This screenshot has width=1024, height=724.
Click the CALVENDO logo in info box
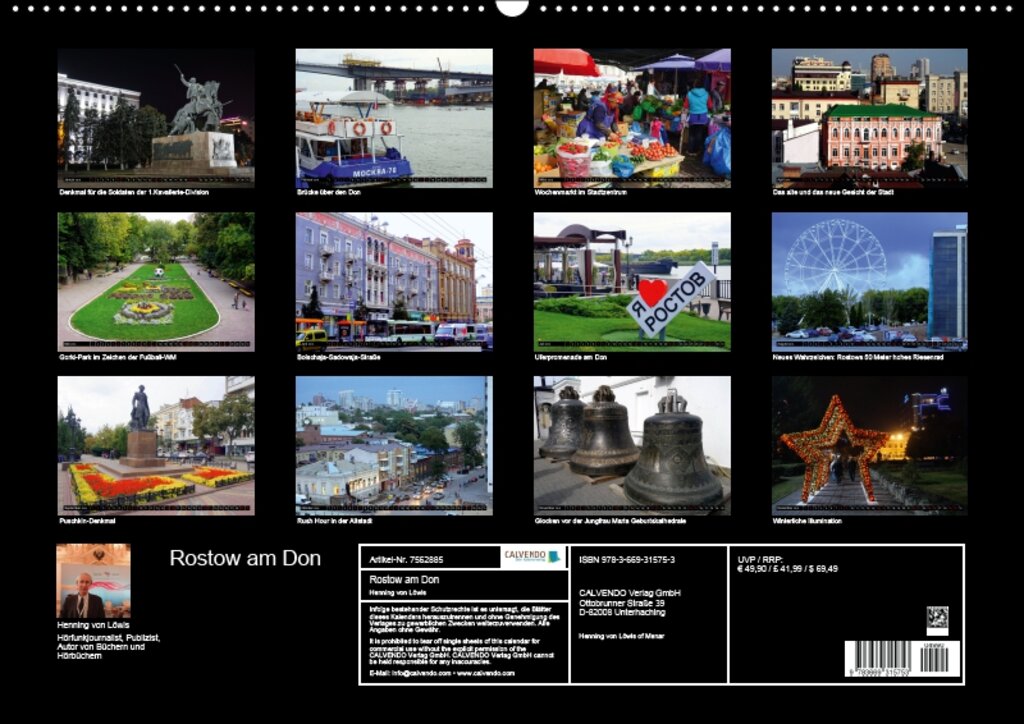(x=531, y=557)
